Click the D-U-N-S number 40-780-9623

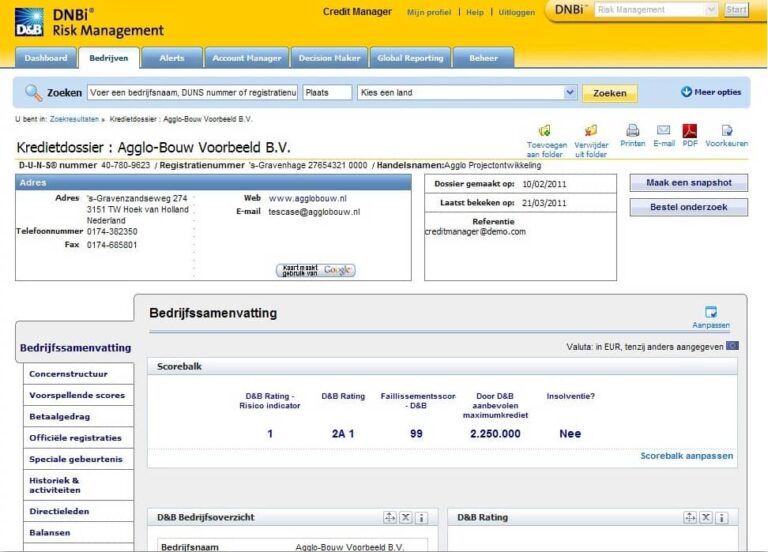click(x=125, y=166)
